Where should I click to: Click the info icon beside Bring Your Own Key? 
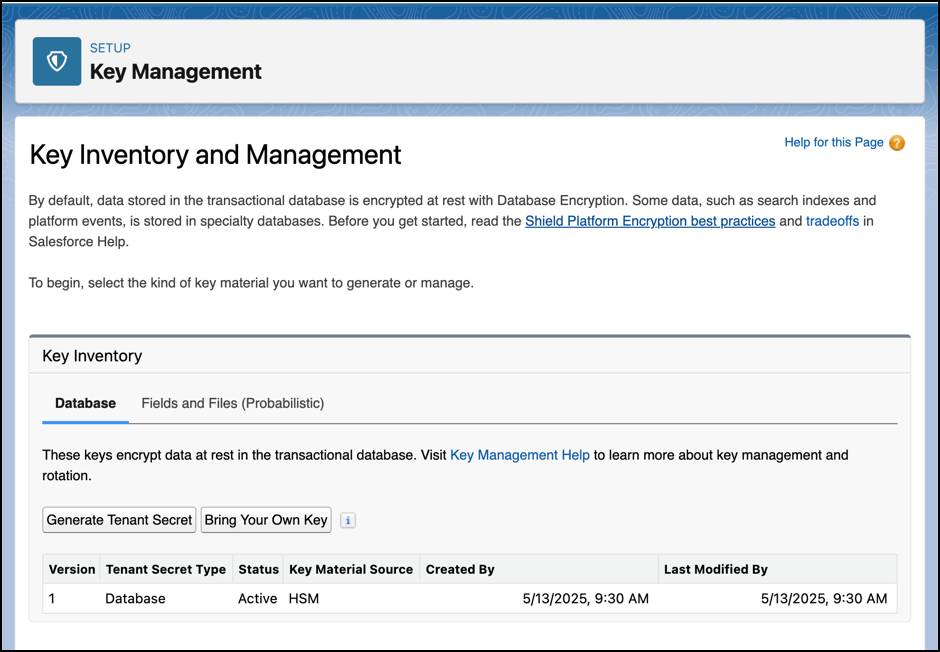coord(348,520)
